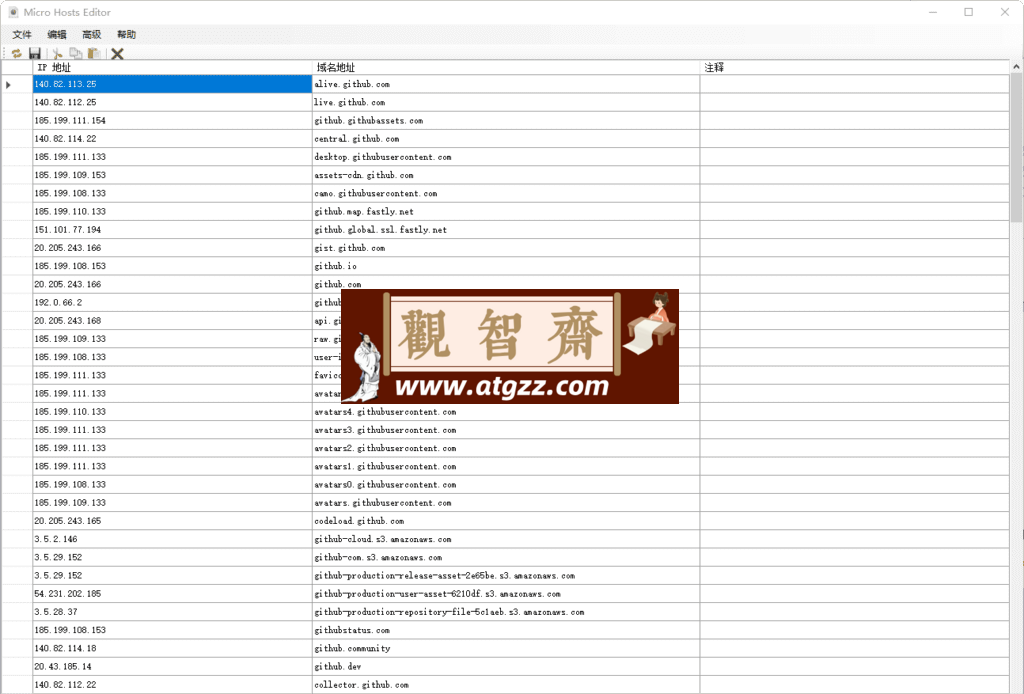This screenshot has width=1024, height=694.
Task: Select avatars4.githubusercontent.com cell
Action: pos(506,412)
